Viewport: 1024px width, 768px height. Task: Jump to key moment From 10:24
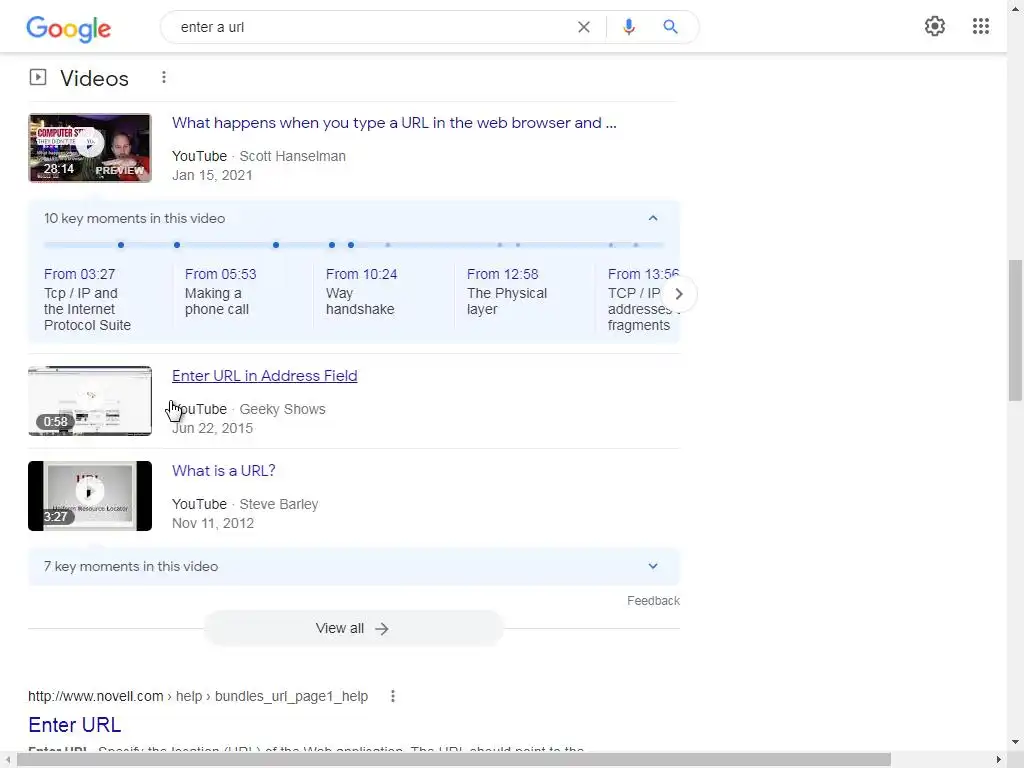click(361, 274)
